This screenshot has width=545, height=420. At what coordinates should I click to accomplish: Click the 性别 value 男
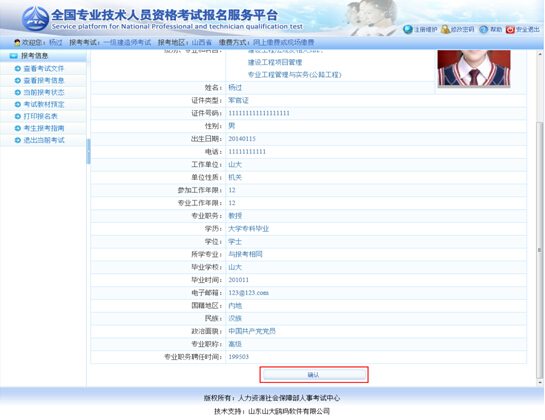click(231, 126)
